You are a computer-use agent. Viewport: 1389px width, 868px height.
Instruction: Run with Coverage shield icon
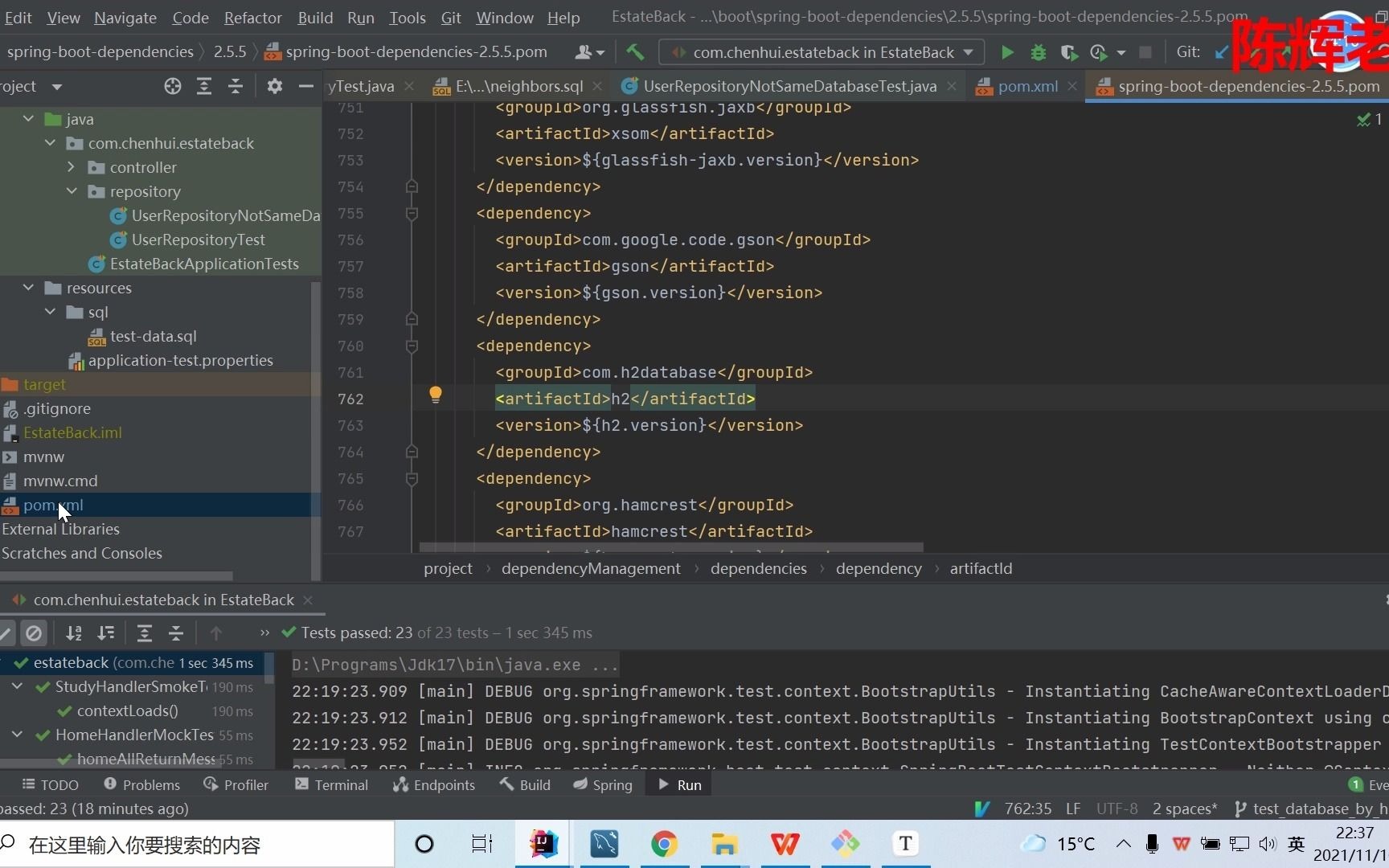coord(1068,53)
